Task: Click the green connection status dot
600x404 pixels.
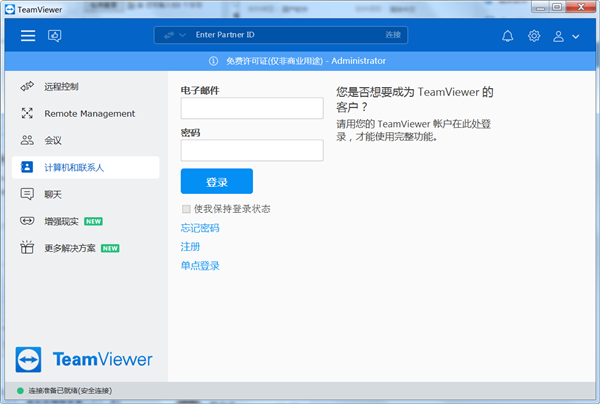Action: point(20,391)
